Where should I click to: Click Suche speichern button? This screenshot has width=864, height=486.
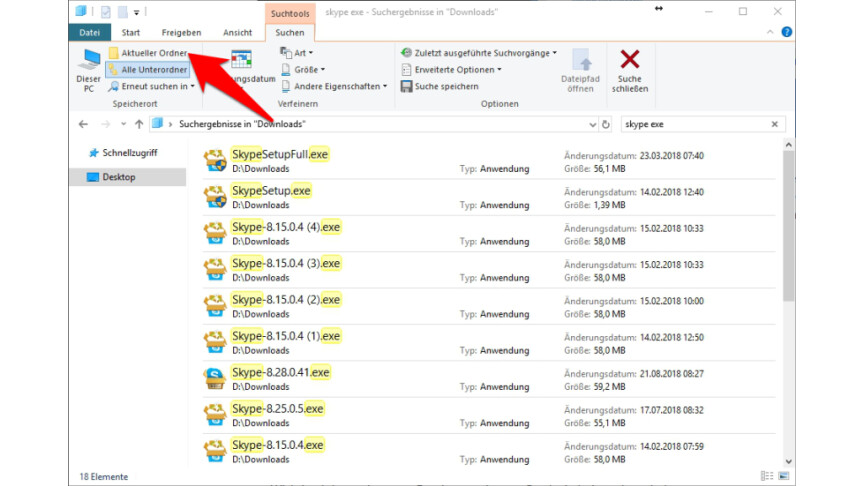coord(440,87)
